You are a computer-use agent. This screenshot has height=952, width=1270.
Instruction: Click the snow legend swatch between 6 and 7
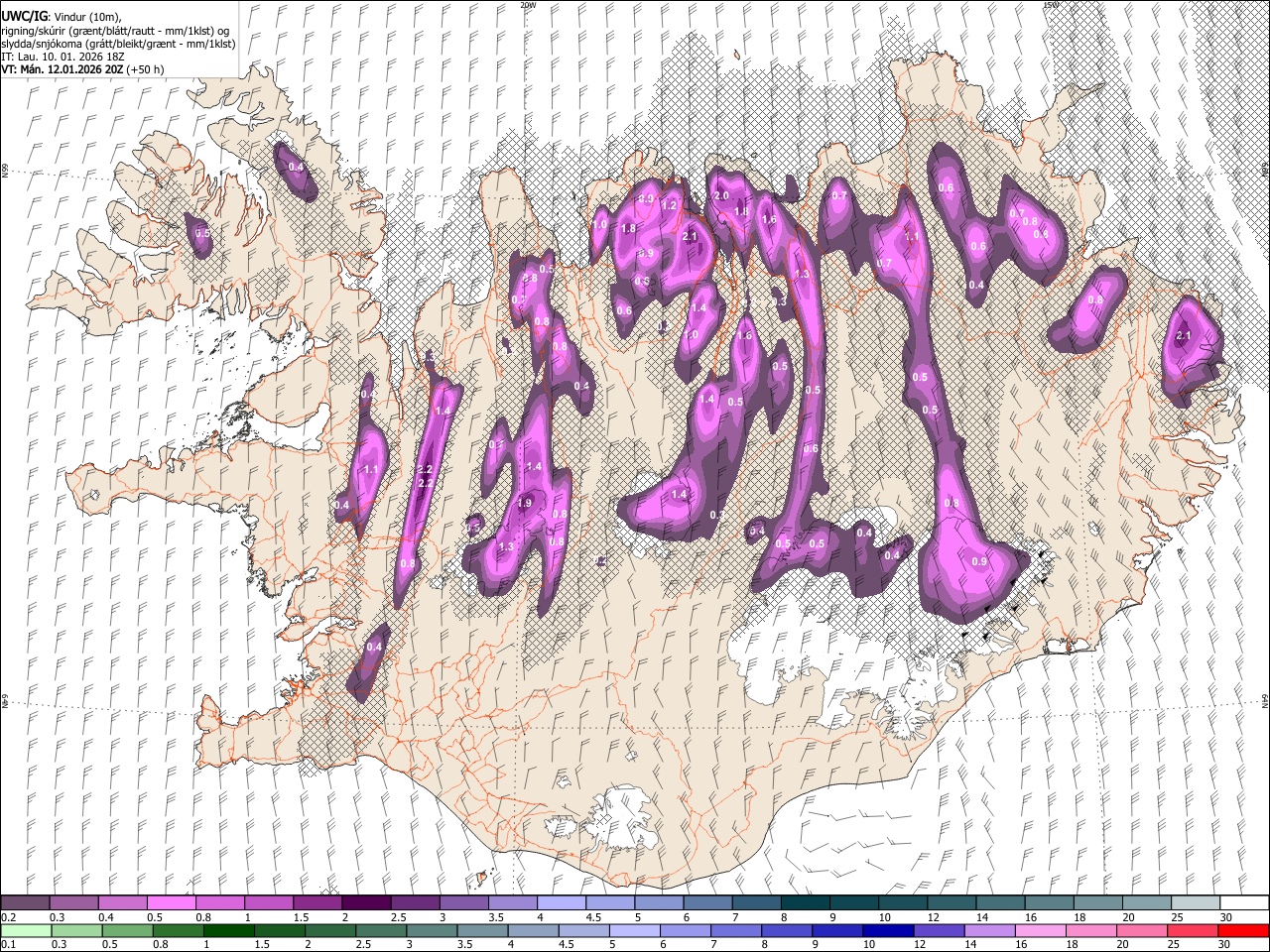point(707,902)
